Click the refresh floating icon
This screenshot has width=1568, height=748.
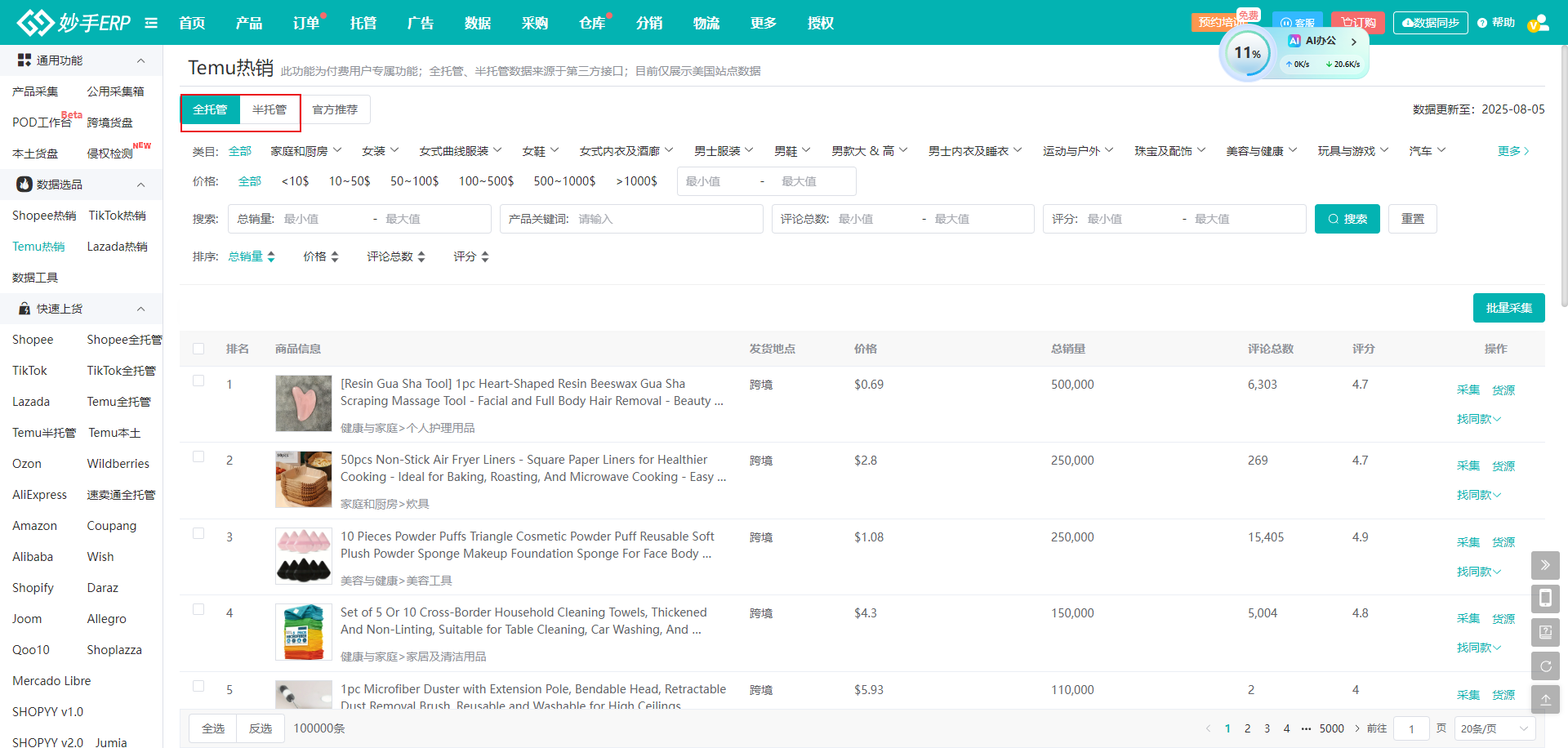pyautogui.click(x=1545, y=666)
